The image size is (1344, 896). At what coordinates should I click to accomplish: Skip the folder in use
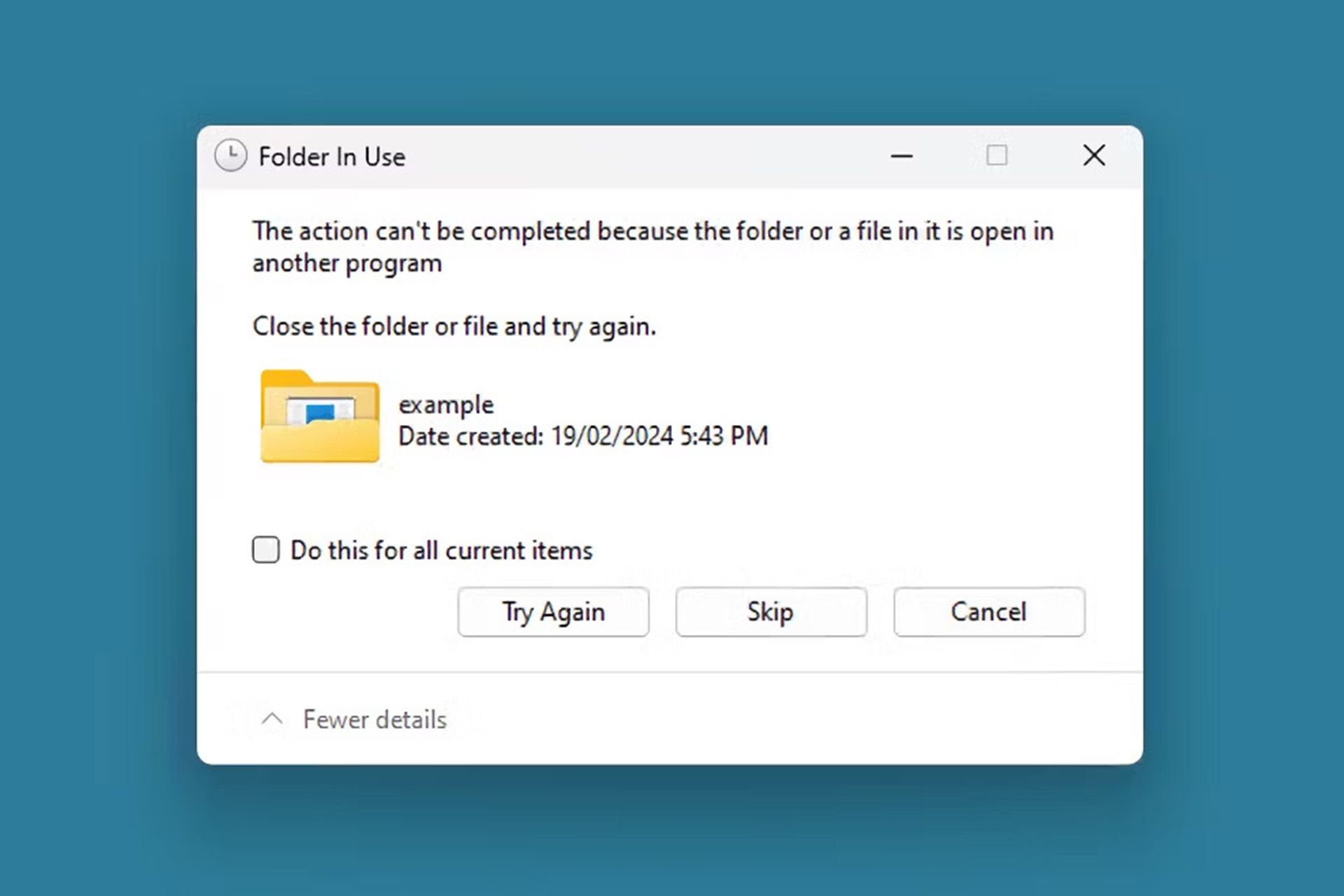pyautogui.click(x=771, y=612)
